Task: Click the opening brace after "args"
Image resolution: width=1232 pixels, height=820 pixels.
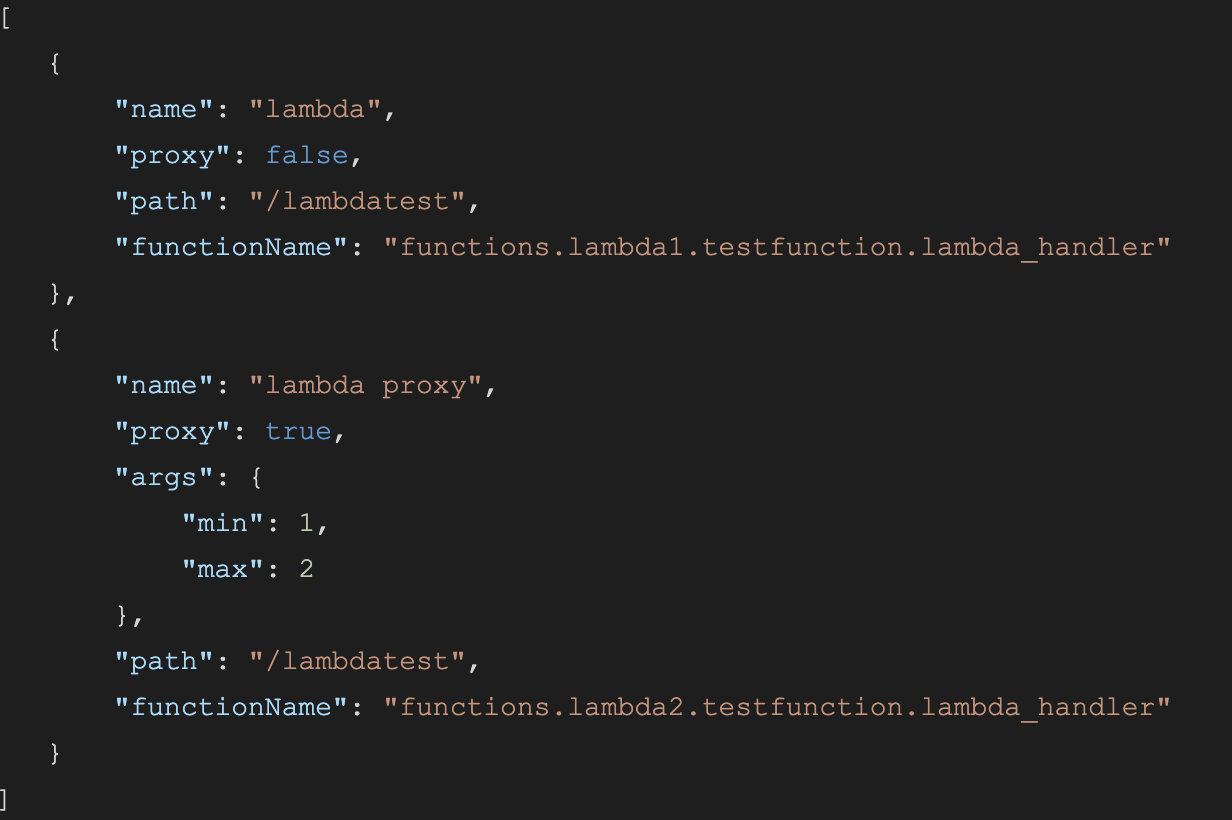Action: [x=257, y=477]
